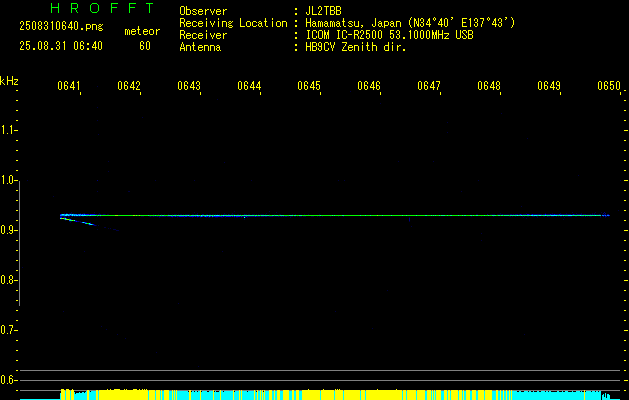Click the 0.7 kHz axis label
629x400 pixels.
tap(8, 330)
